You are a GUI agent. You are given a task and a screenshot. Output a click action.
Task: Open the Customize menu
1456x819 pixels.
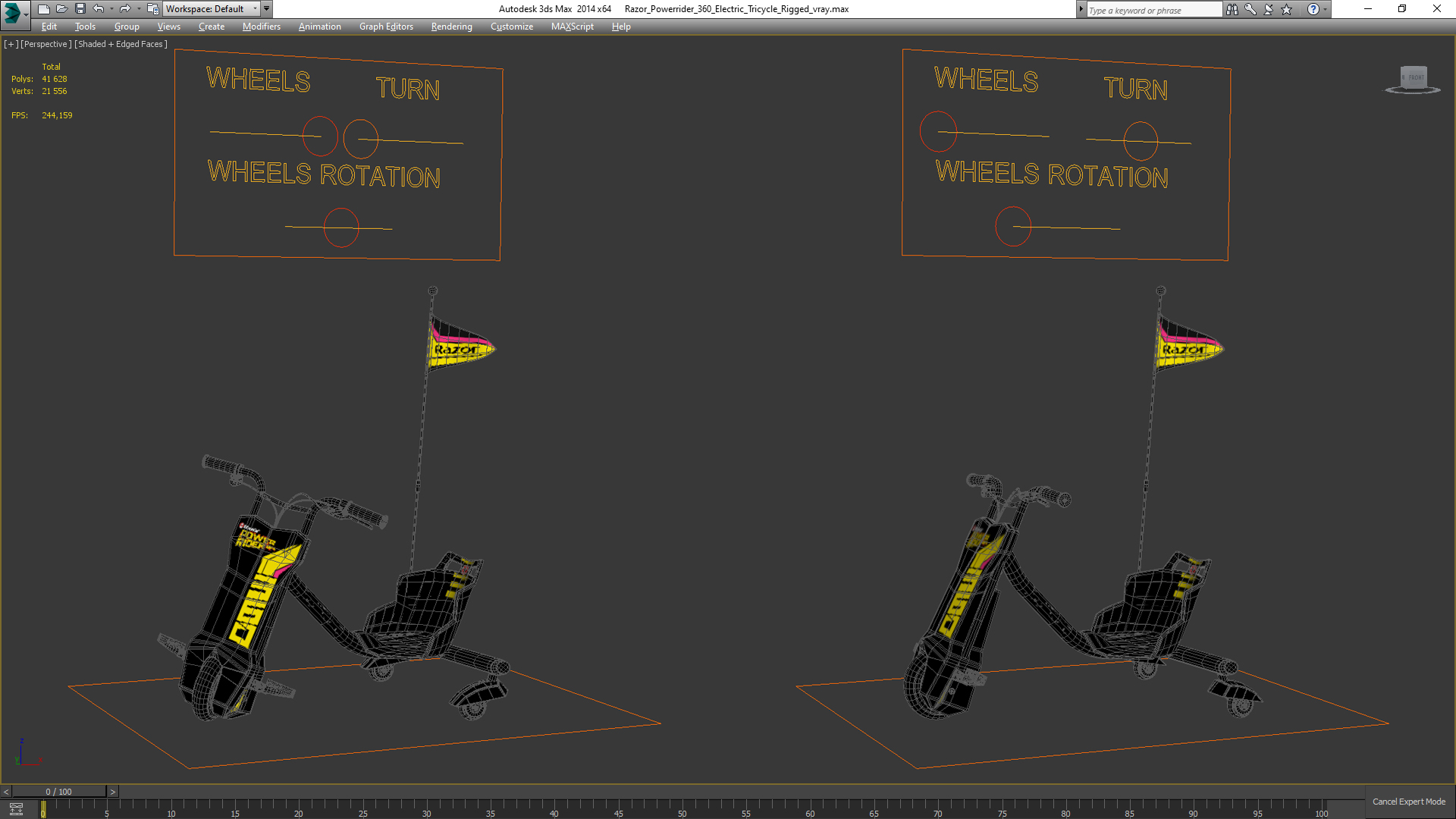pos(511,27)
